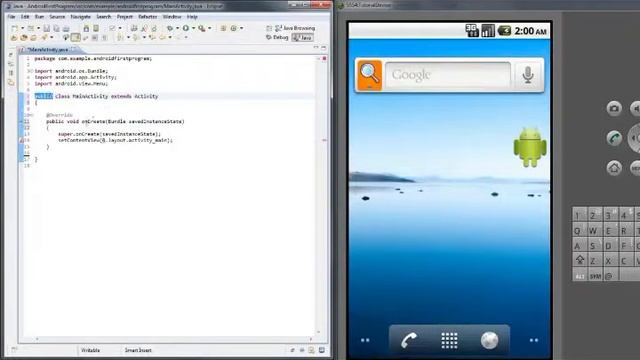Viewport: 640px width, 360px height.
Task: Open the Run menu
Action: pyautogui.click(x=40, y=17)
